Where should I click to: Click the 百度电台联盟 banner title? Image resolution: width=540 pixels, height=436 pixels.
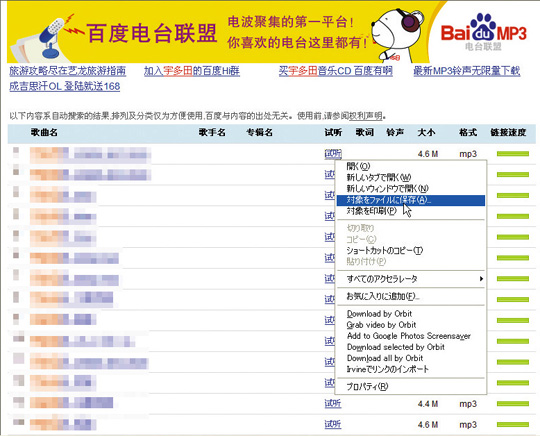(152, 33)
